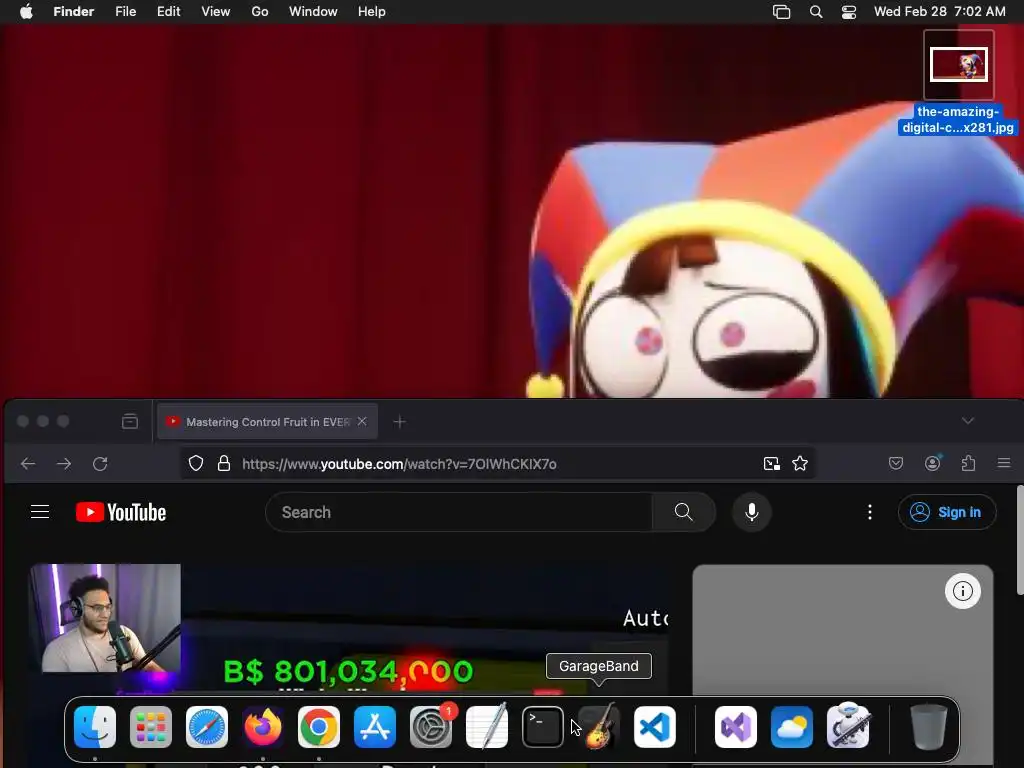Open the Edit menu

point(168,12)
